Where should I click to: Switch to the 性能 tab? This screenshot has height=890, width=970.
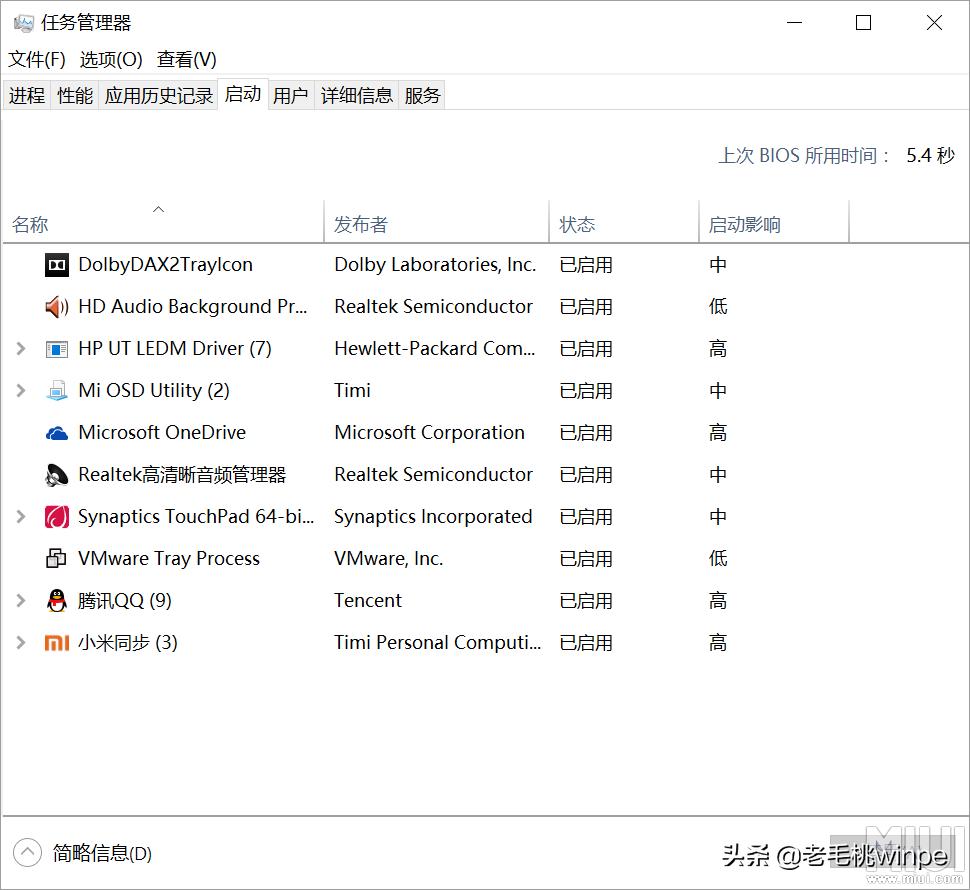coord(75,95)
